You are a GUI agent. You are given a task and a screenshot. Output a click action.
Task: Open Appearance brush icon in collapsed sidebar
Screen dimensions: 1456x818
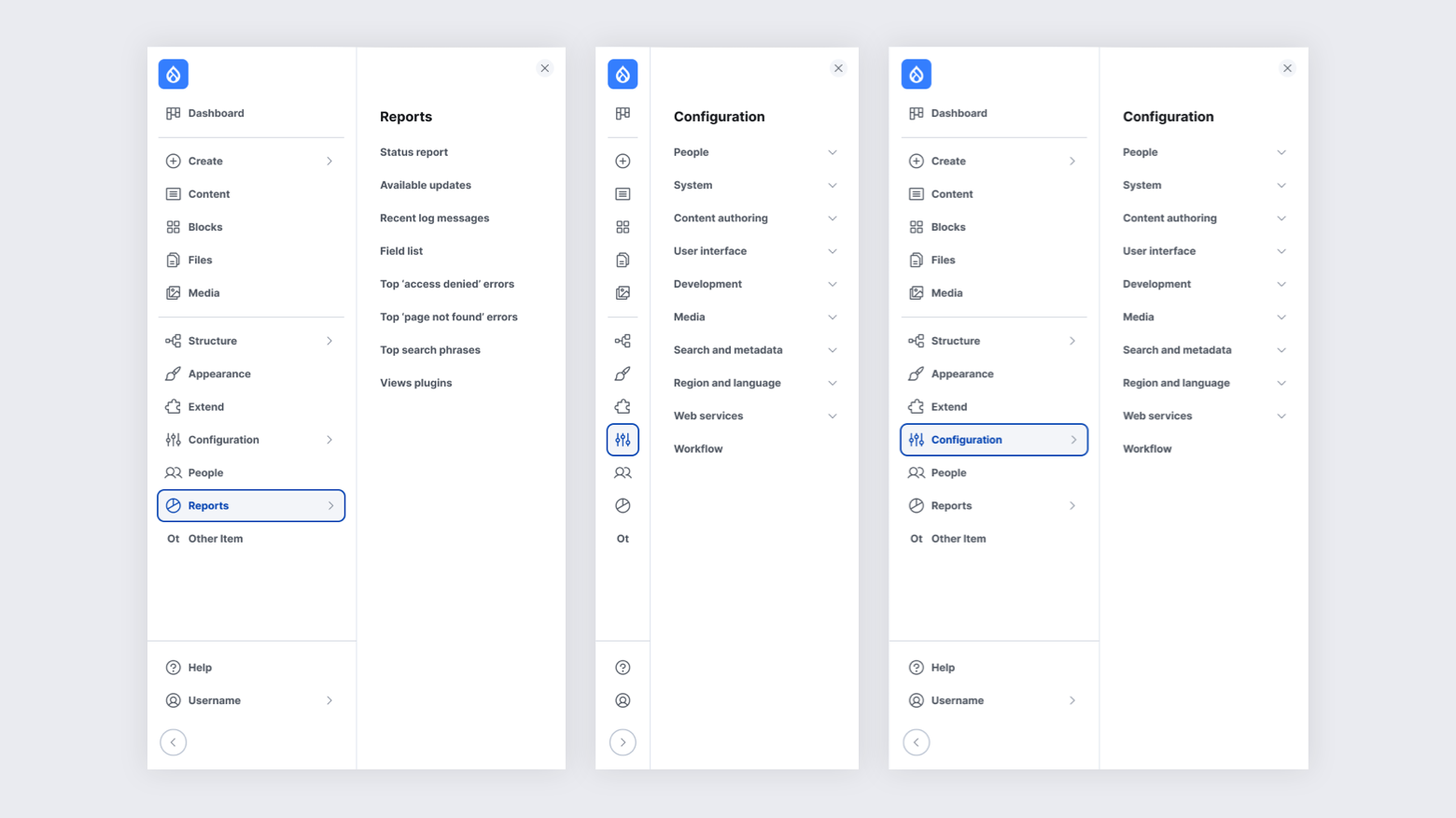(623, 374)
